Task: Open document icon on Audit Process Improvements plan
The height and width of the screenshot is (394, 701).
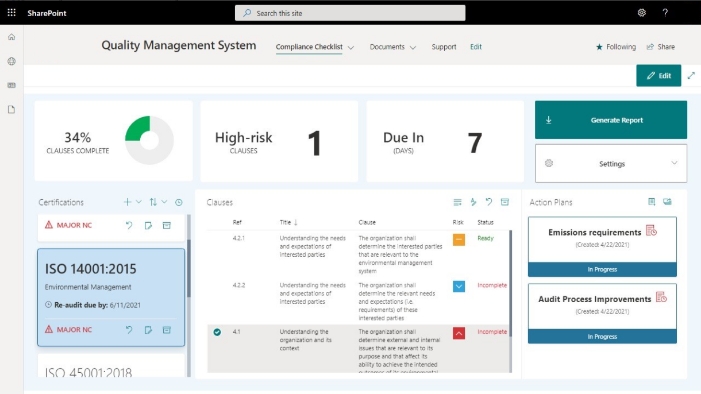Action: tap(661, 297)
